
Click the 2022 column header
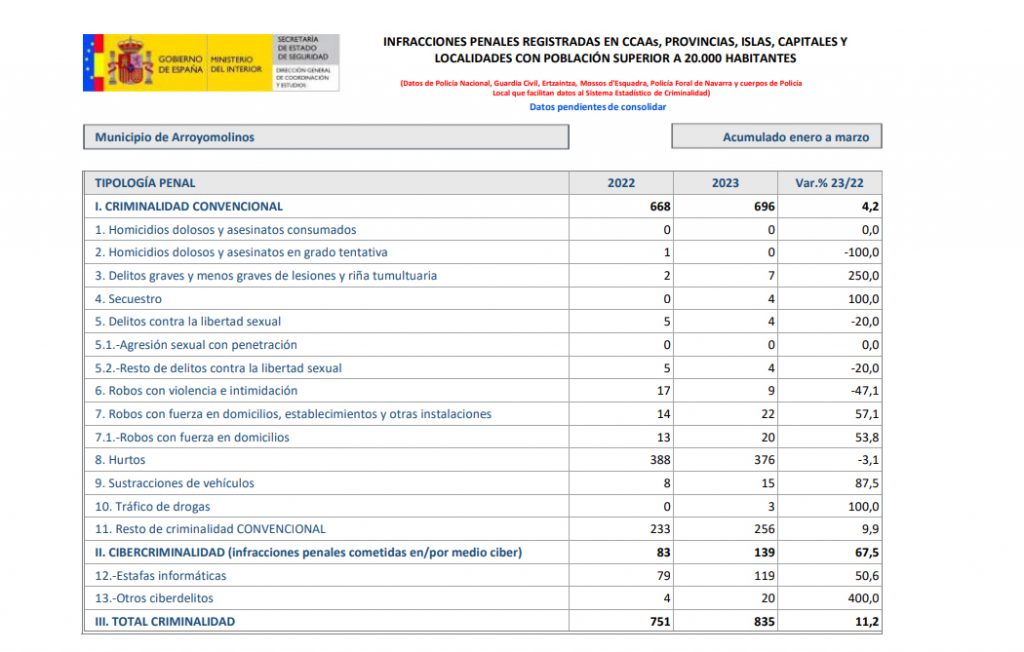click(x=620, y=183)
